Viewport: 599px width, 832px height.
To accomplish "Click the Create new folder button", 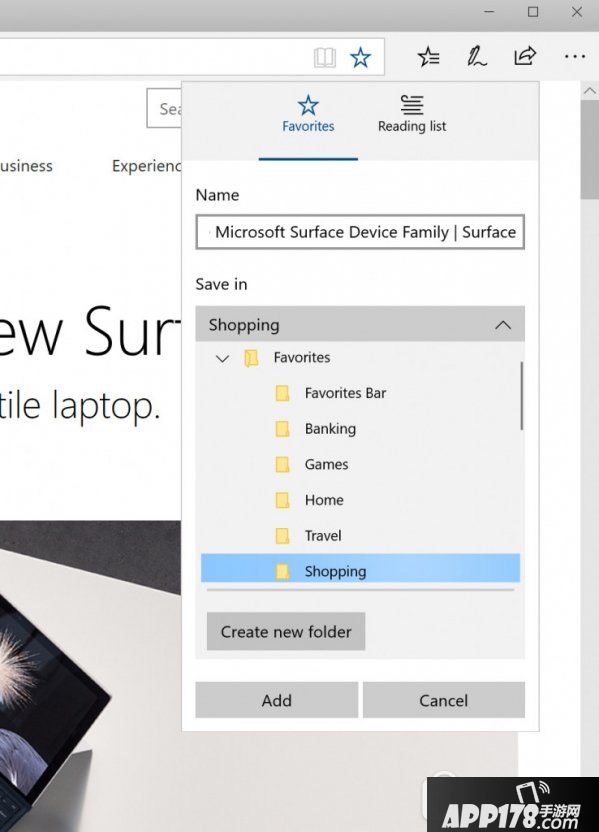I will pyautogui.click(x=286, y=631).
